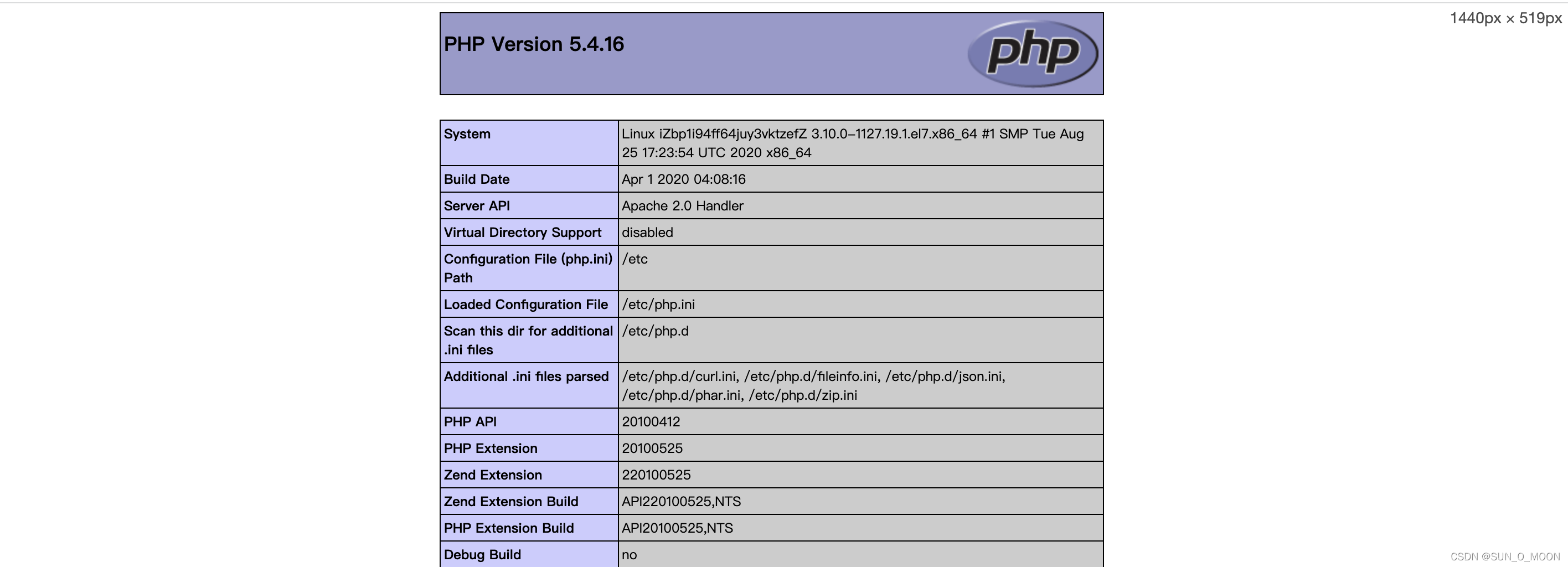Select the '/etc/php.d' value

(655, 331)
